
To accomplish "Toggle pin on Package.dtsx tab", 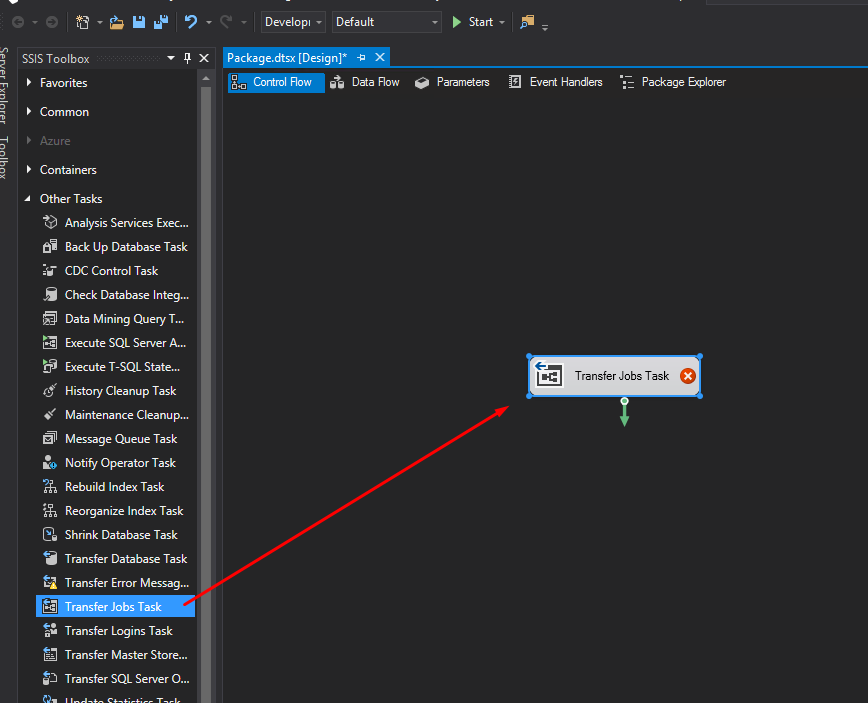I will tap(361, 58).
